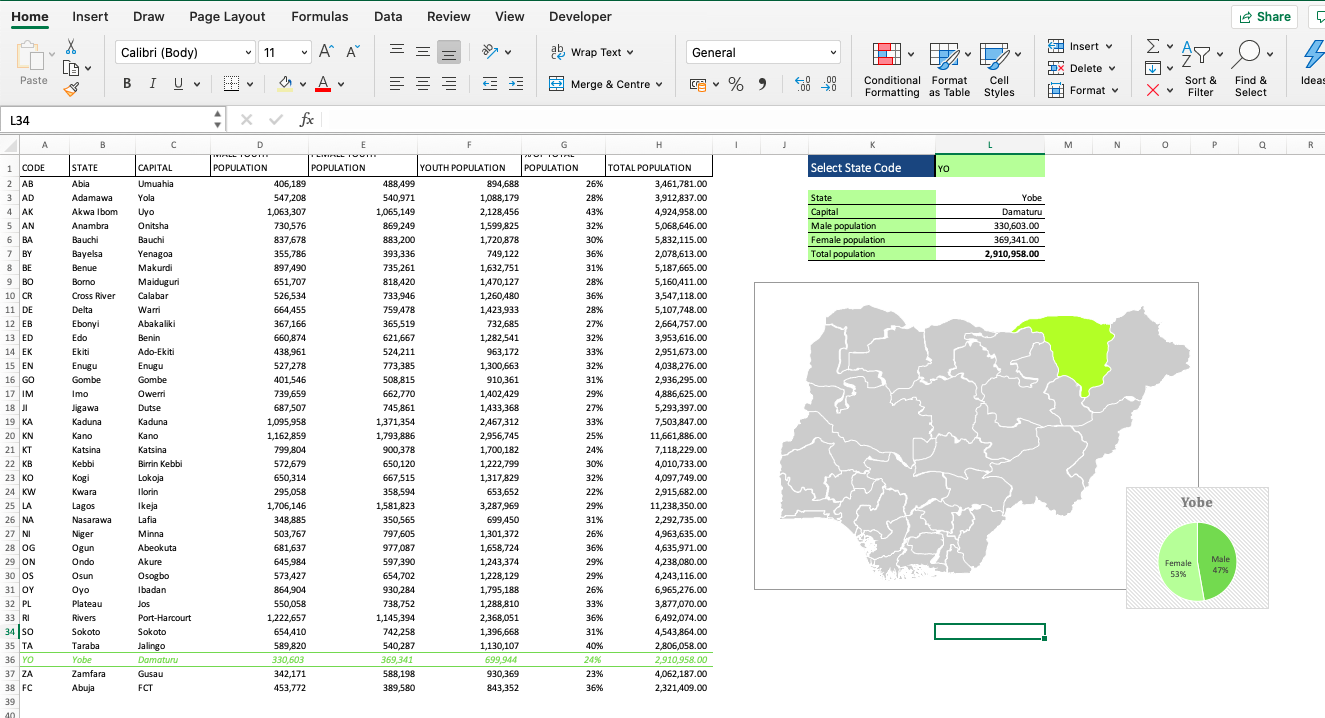Viewport: 1325px width, 718px height.
Task: Decrease decimal places
Action: [829, 84]
